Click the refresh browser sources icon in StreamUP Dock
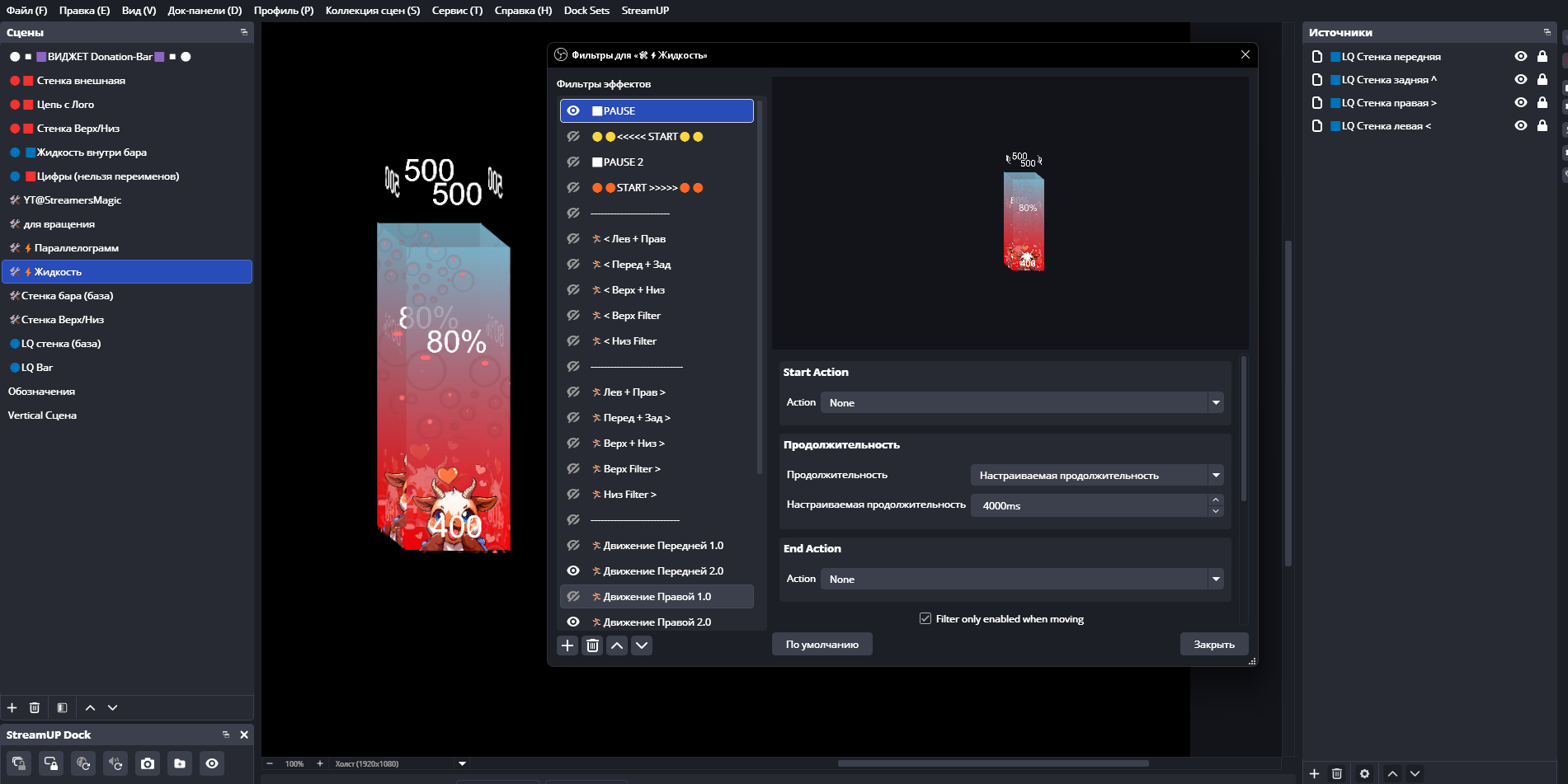 pos(83,763)
